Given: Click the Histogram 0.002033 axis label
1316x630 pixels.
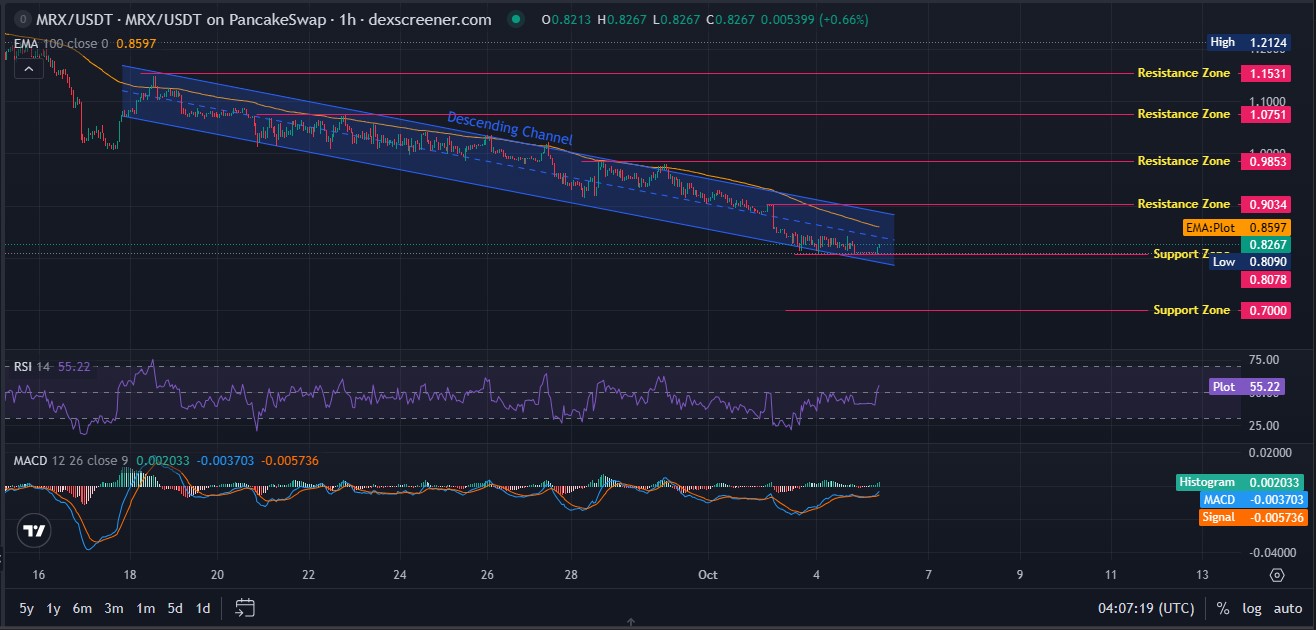Looking at the screenshot, I should pyautogui.click(x=1241, y=483).
